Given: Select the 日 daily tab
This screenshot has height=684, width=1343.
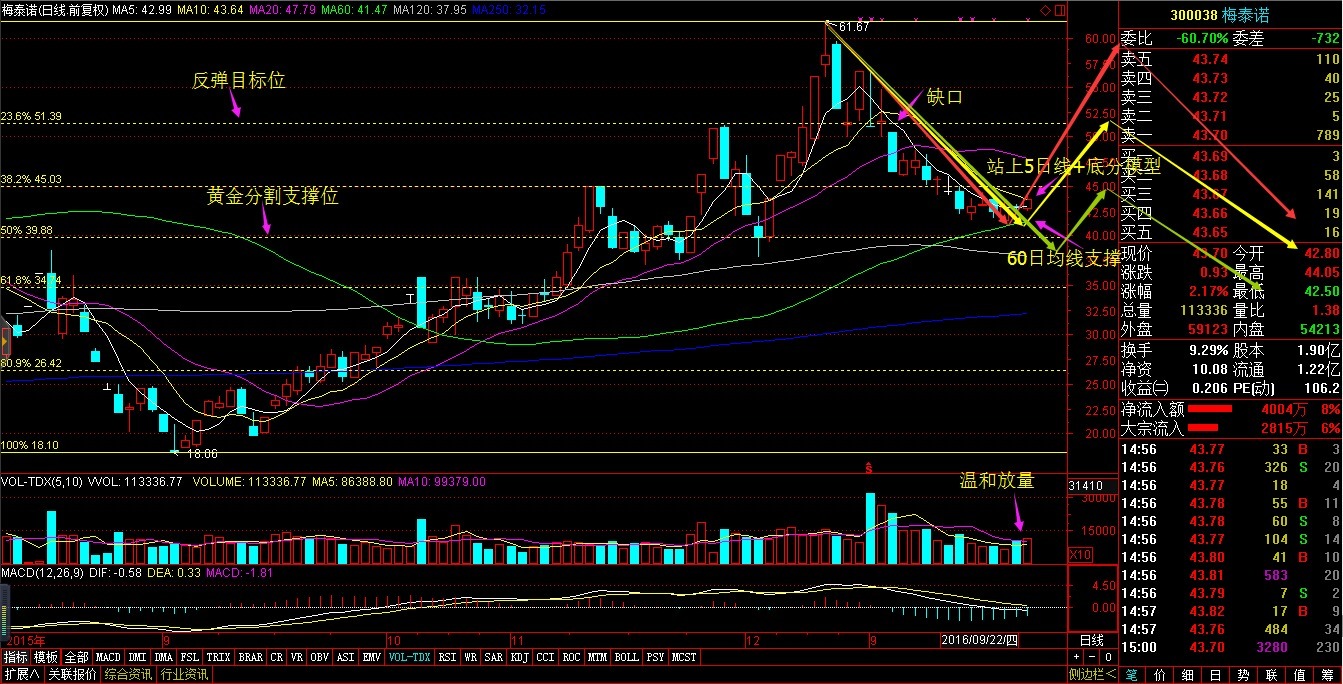Looking at the screenshot, I should click(1215, 675).
